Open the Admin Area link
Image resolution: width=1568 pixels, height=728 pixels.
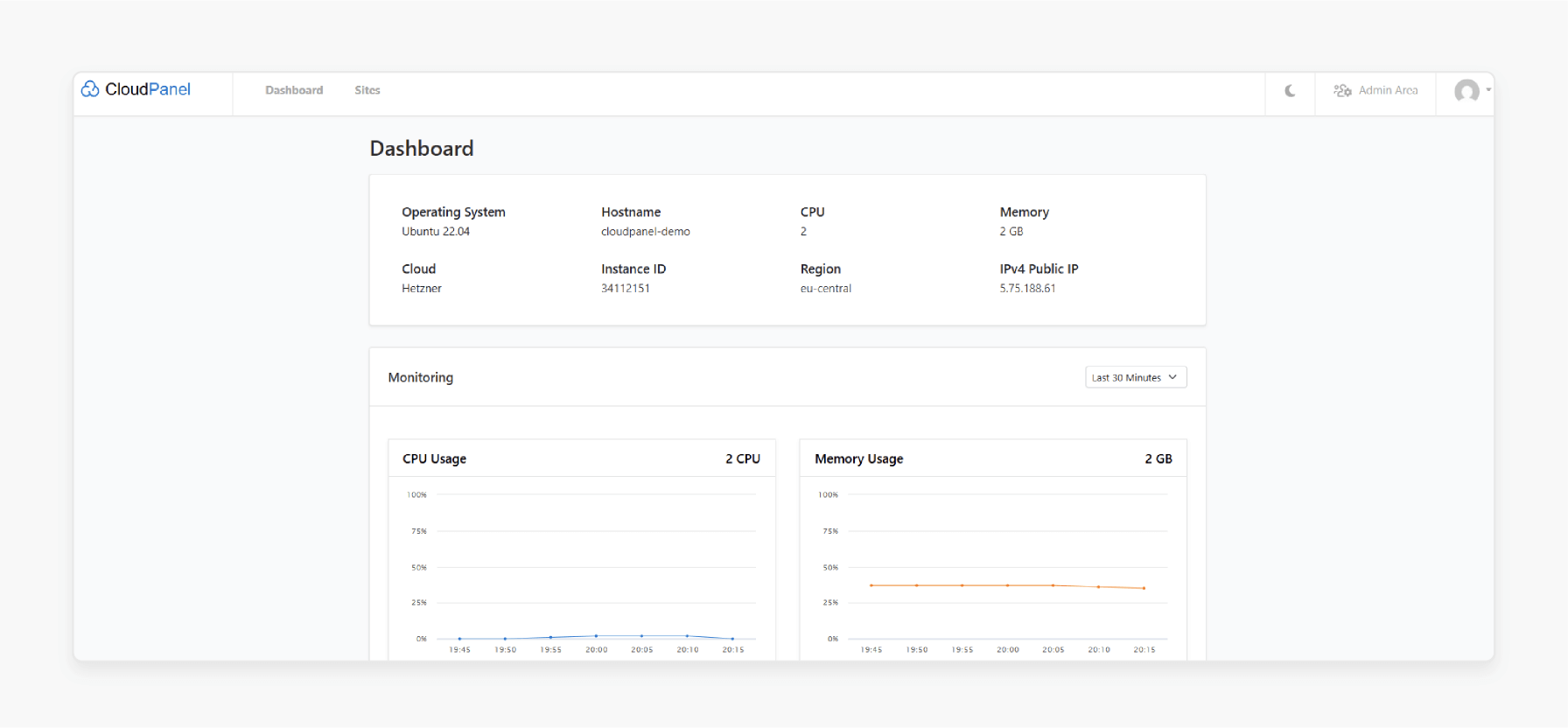click(x=1388, y=90)
